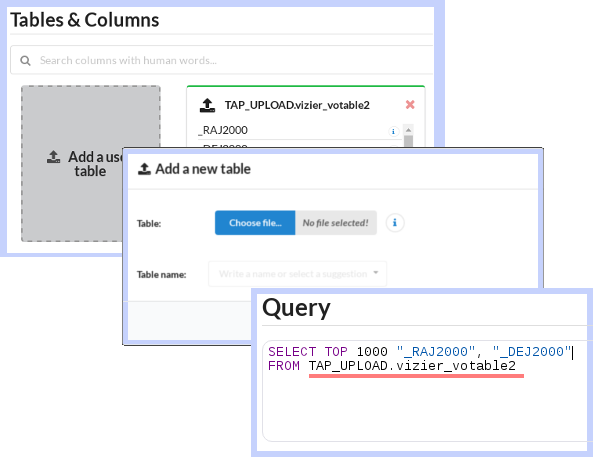Click upload icon in Add a user table
Screen dimensions: 600x463
click(54, 157)
